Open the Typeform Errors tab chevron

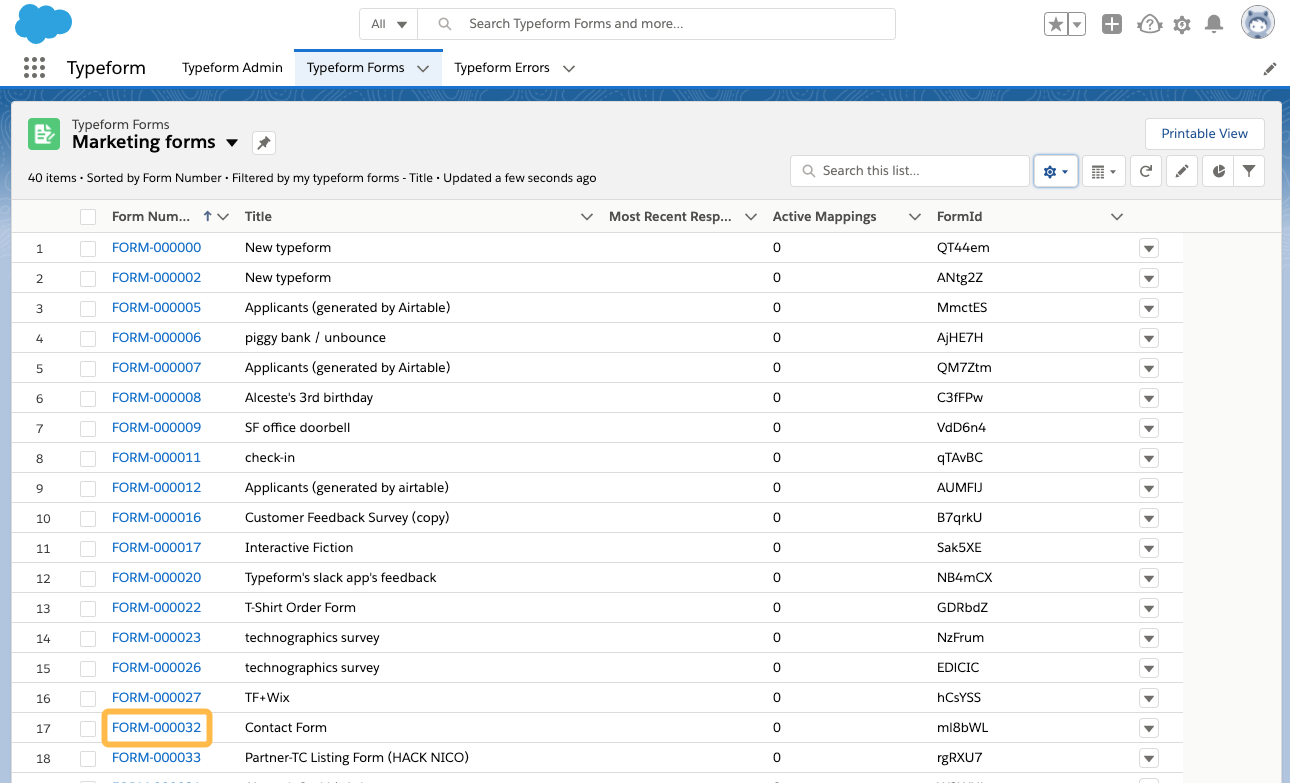pos(569,69)
